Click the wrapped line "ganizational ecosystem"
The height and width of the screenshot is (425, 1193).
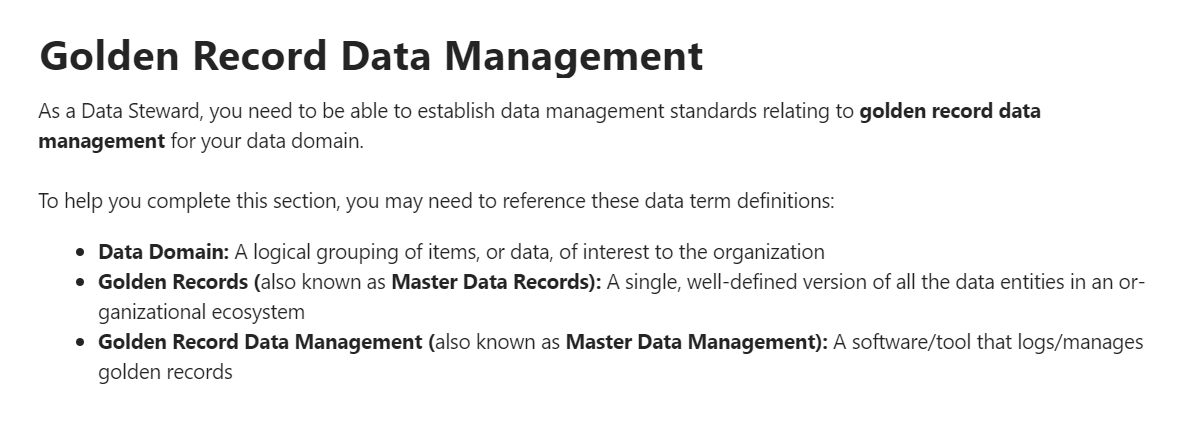[x=200, y=311]
